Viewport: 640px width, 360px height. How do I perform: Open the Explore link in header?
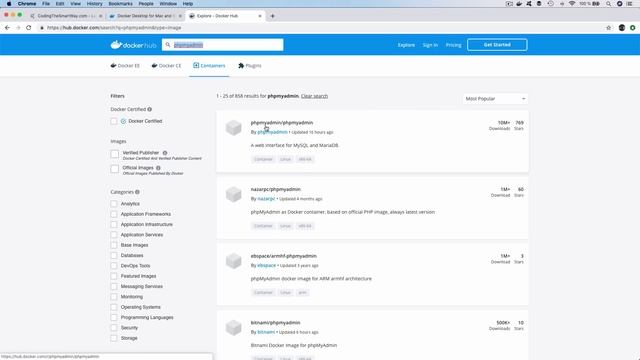(x=406, y=45)
